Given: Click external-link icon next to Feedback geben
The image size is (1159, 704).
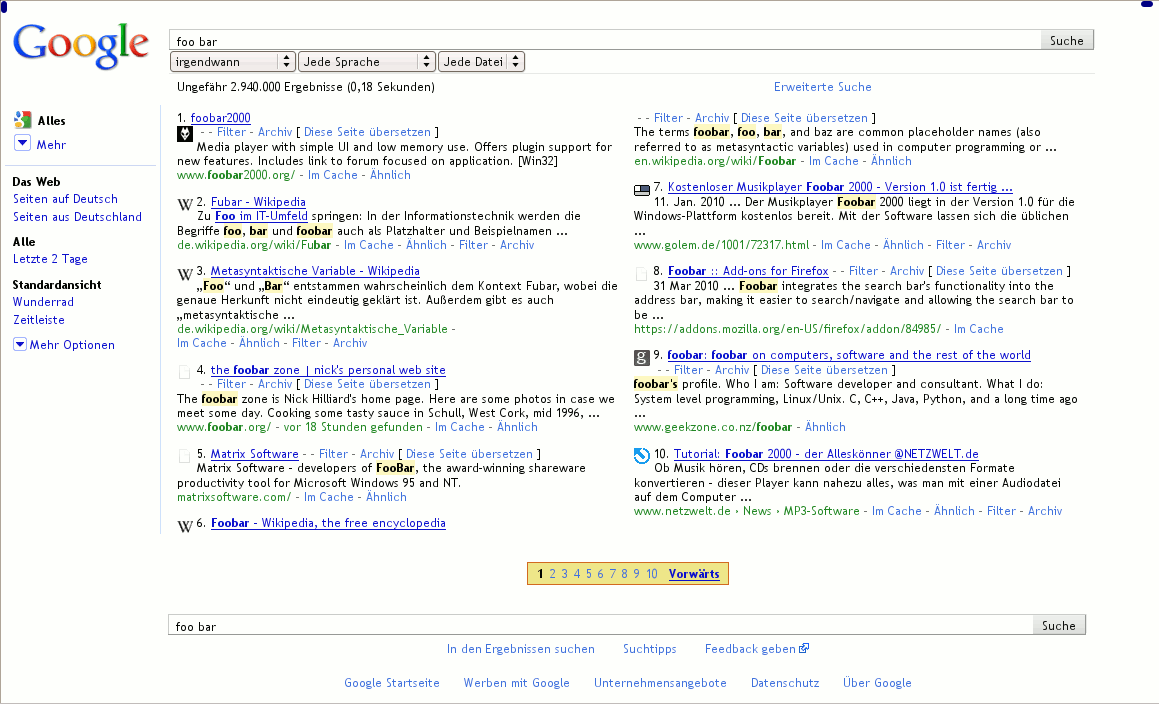Looking at the screenshot, I should click(804, 649).
